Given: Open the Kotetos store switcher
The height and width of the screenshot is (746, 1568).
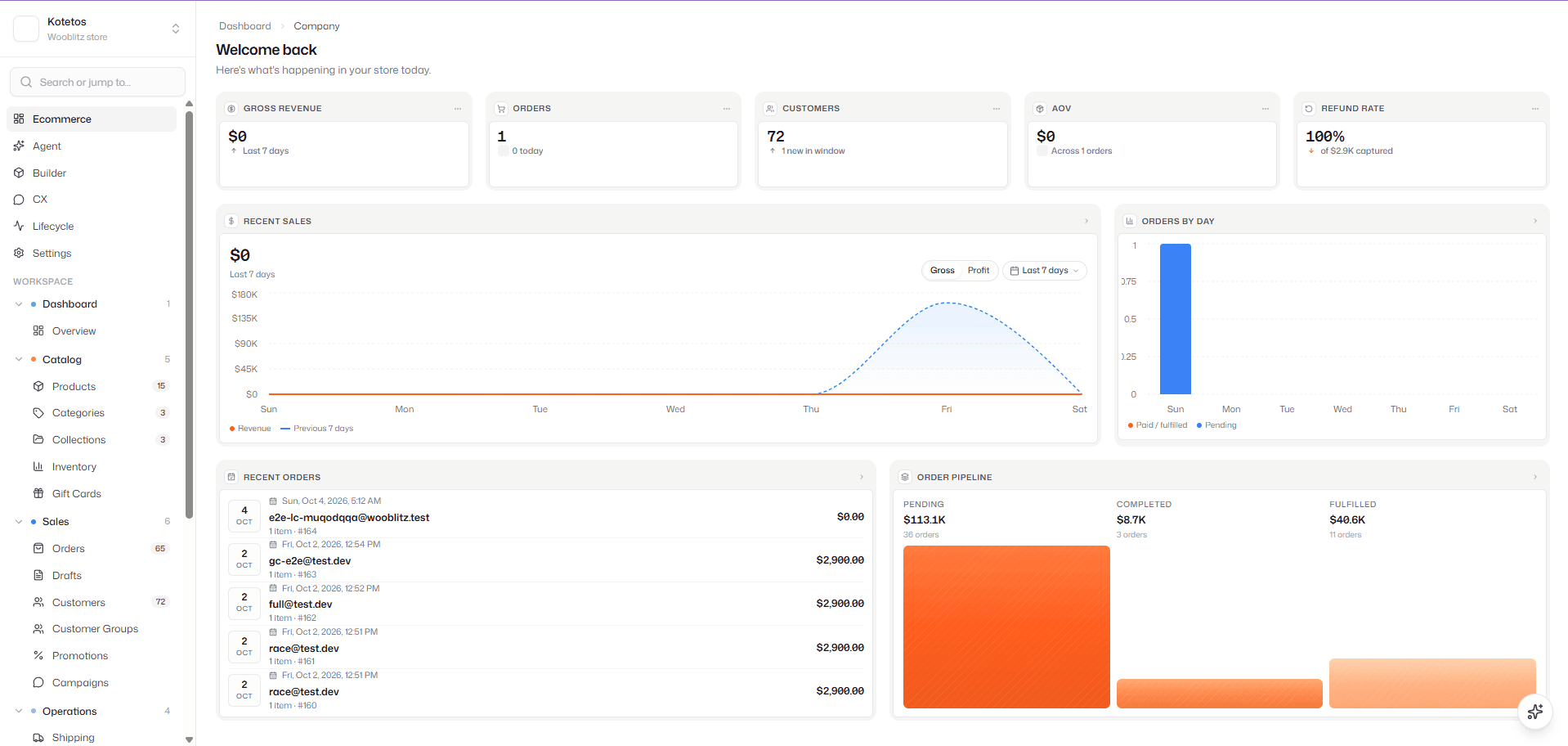Looking at the screenshot, I should pyautogui.click(x=176, y=29).
